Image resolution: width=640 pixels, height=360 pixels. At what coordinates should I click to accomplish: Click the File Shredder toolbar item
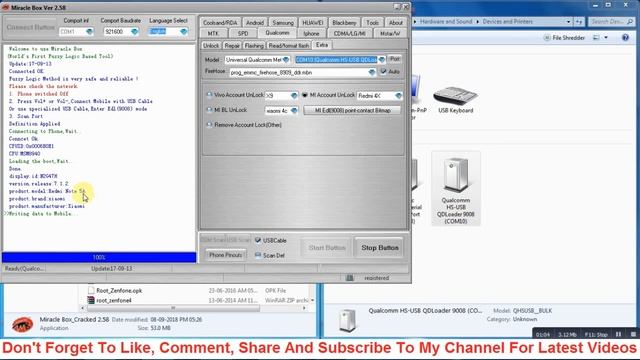(564, 38)
